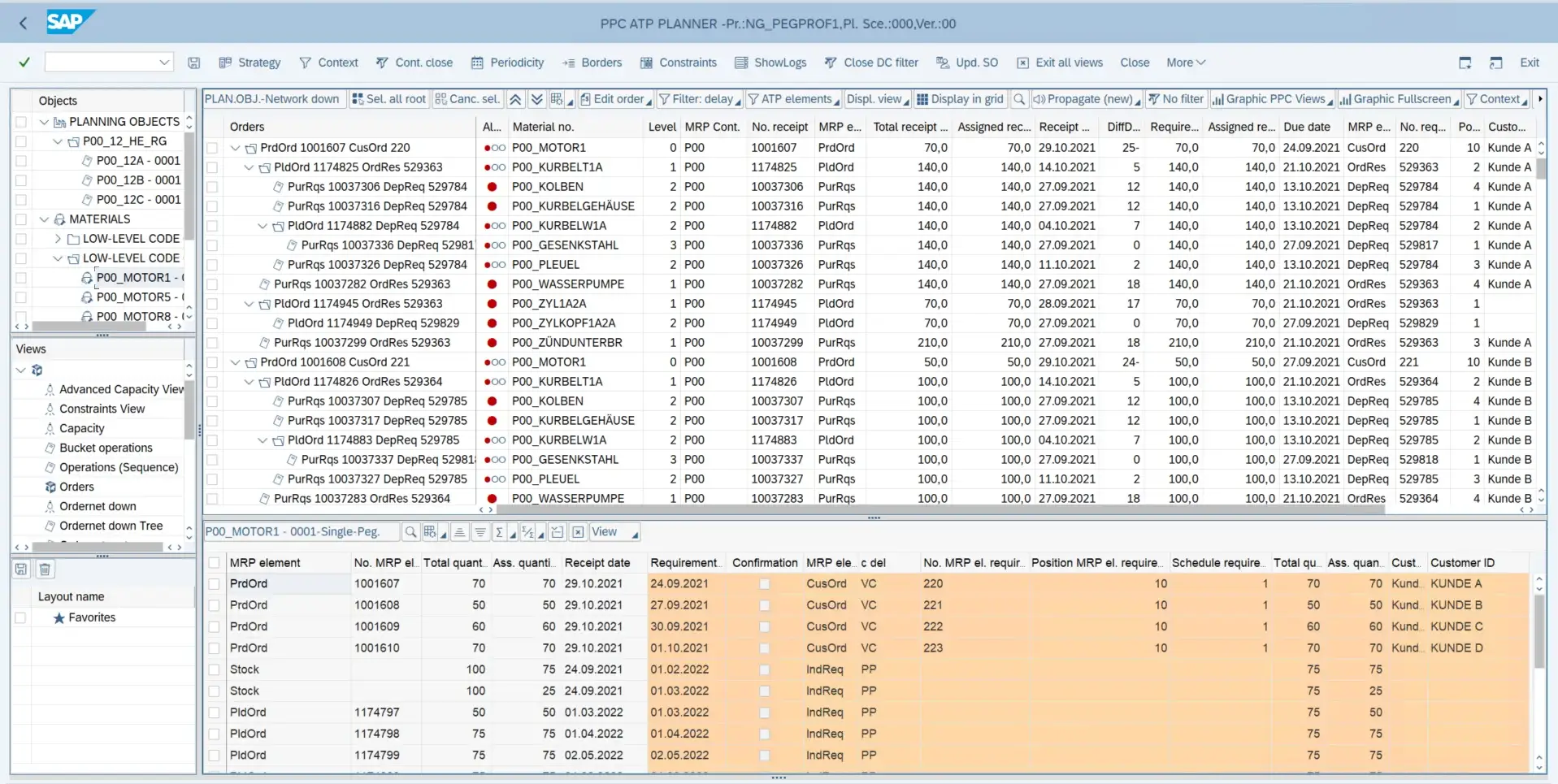Viewport: 1558px width, 784px height.
Task: Click Canc. sel. toolbar button
Action: pyautogui.click(x=468, y=99)
